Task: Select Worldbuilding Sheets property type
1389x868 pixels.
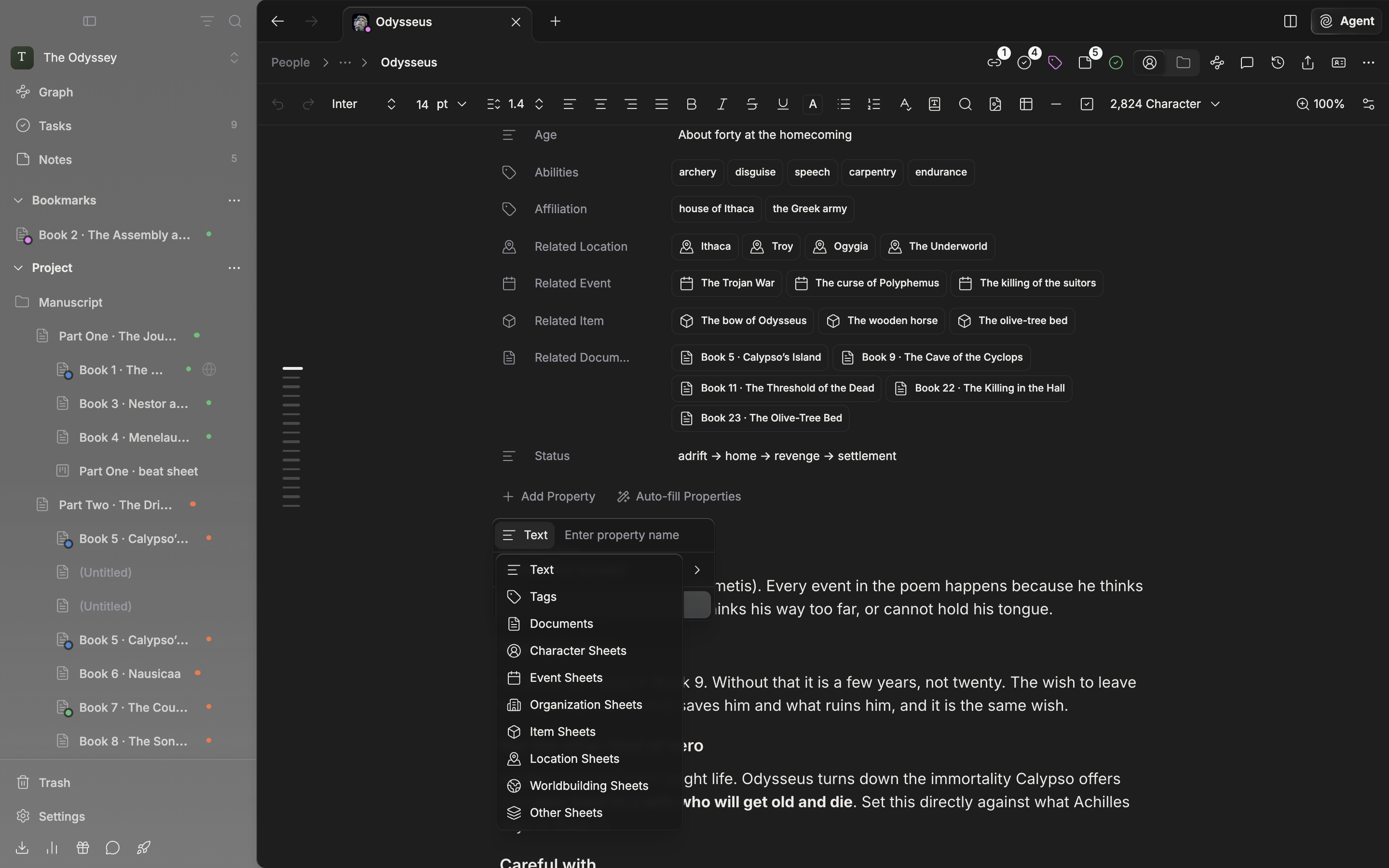Action: point(589,786)
